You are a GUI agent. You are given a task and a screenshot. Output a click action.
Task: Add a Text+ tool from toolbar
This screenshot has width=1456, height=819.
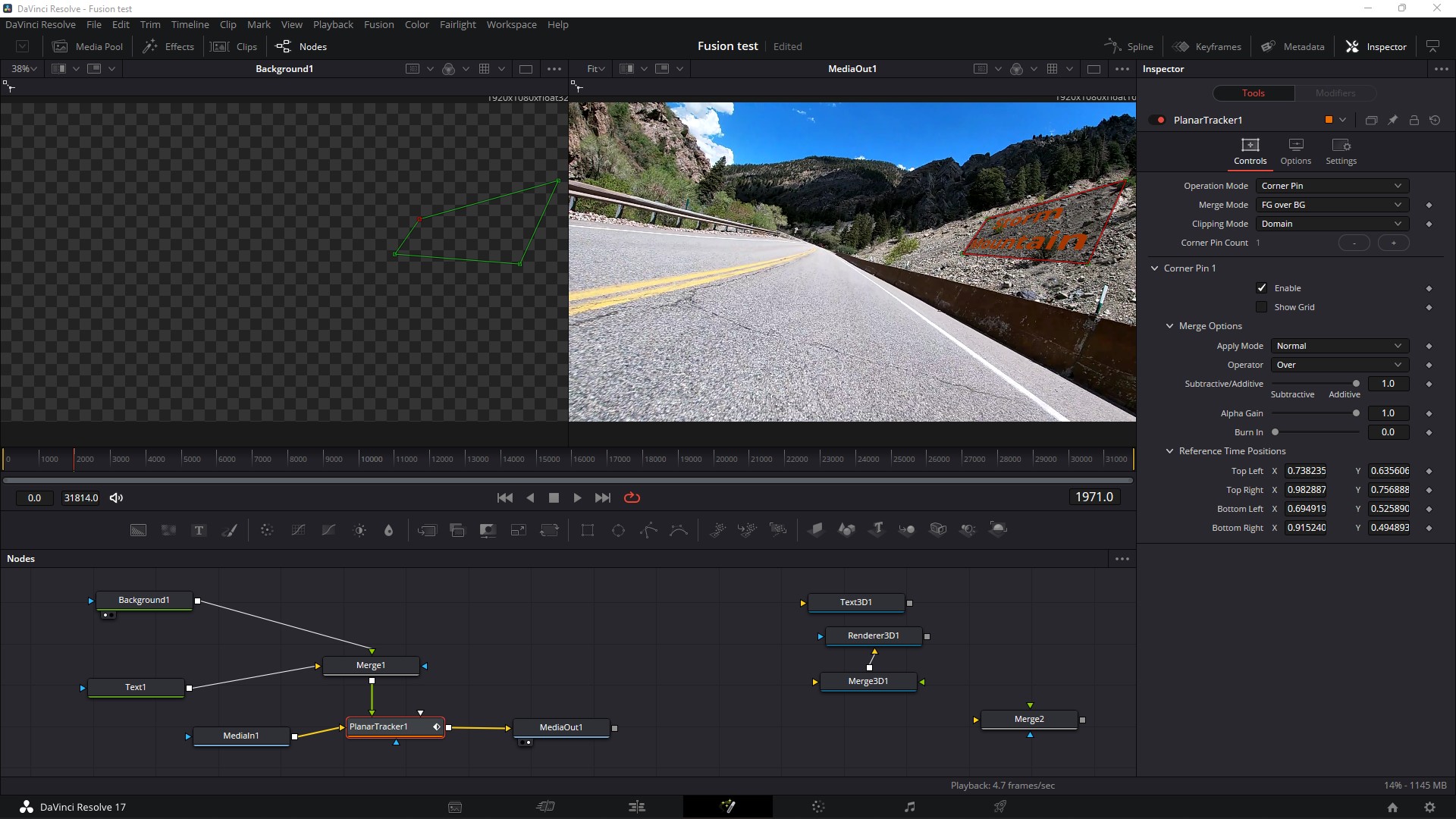click(199, 530)
